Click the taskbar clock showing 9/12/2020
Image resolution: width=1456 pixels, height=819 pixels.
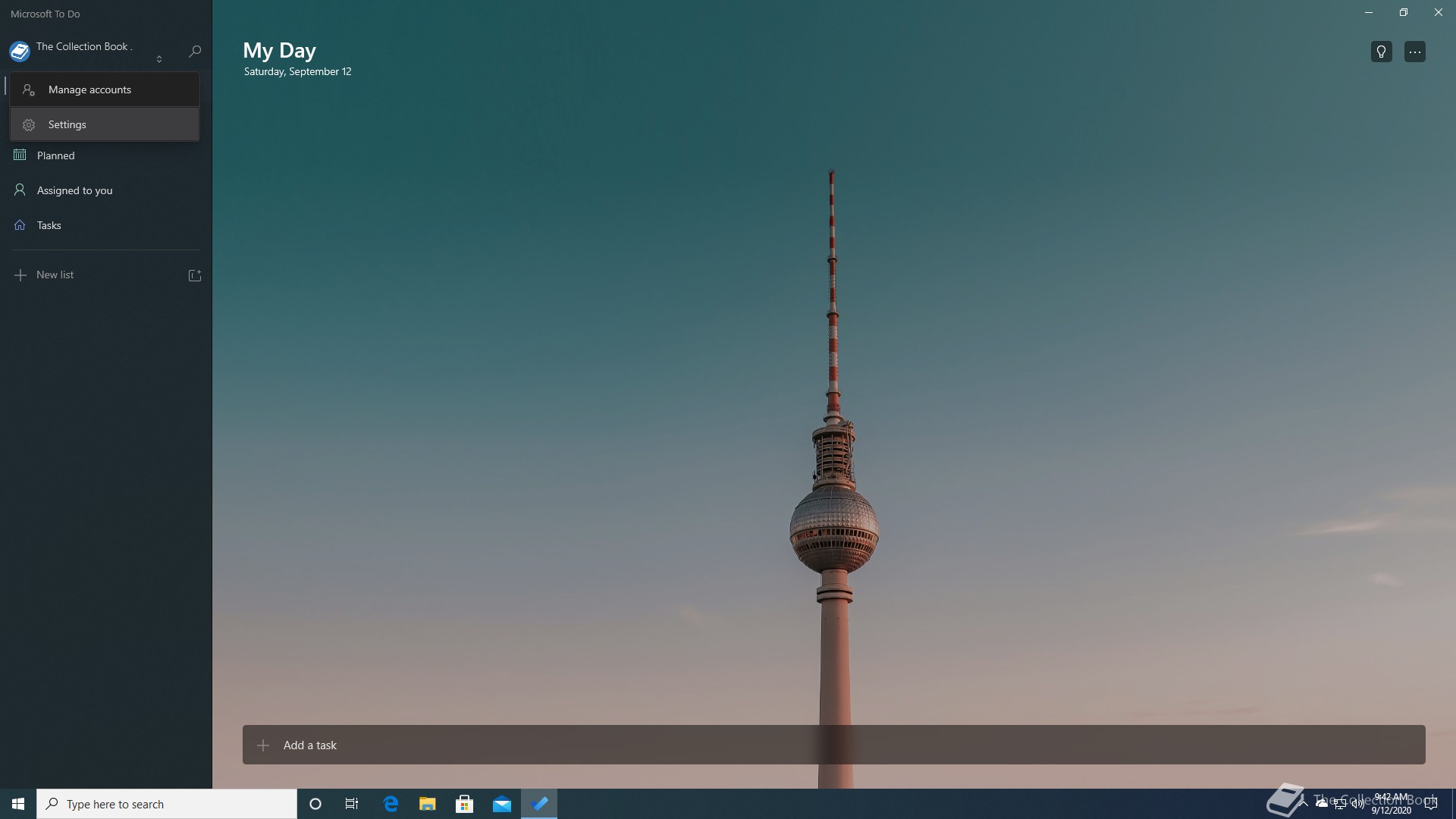pyautogui.click(x=1391, y=804)
